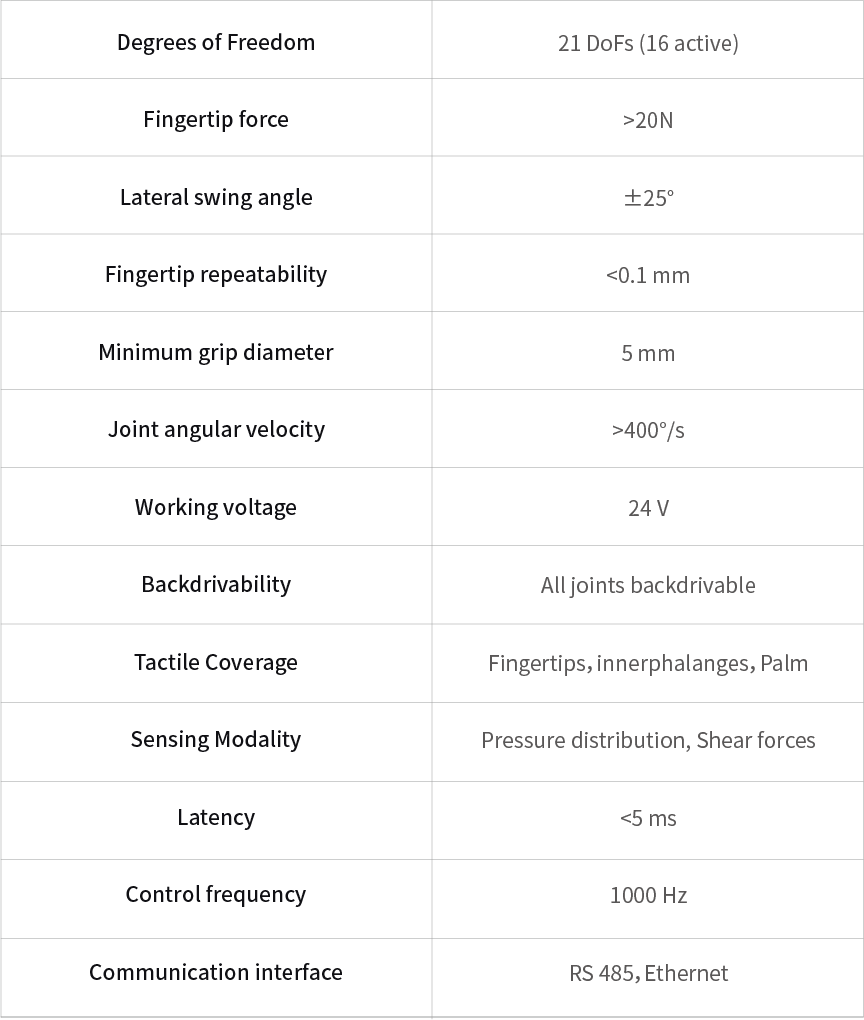Select the RS 485, Ethernet interface value
This screenshot has width=864, height=1020.
[x=648, y=973]
